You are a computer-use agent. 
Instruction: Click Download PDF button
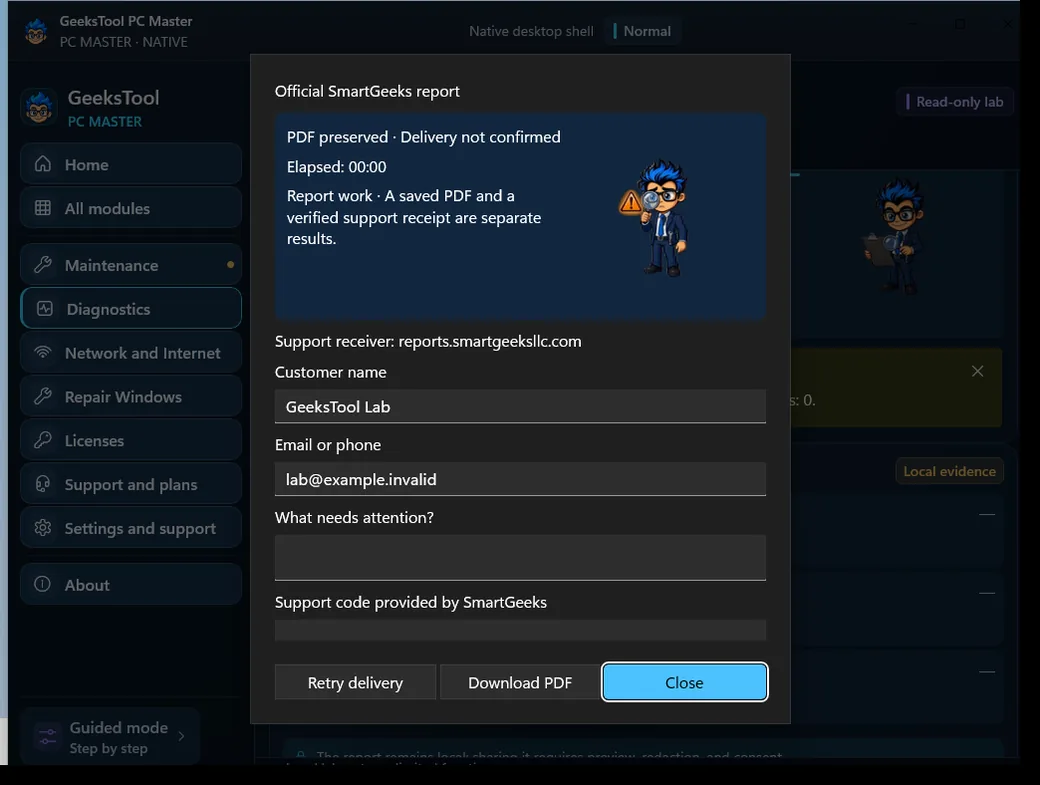pyautogui.click(x=520, y=682)
